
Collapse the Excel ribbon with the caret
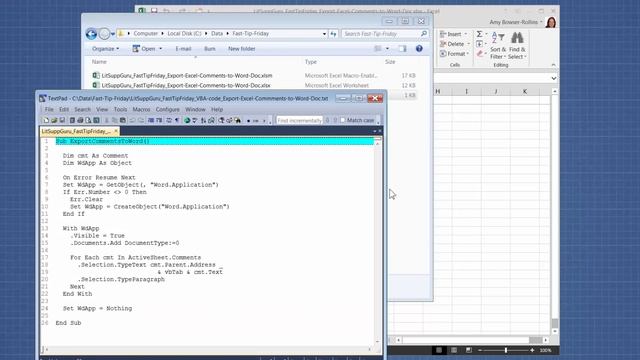coord(553,65)
